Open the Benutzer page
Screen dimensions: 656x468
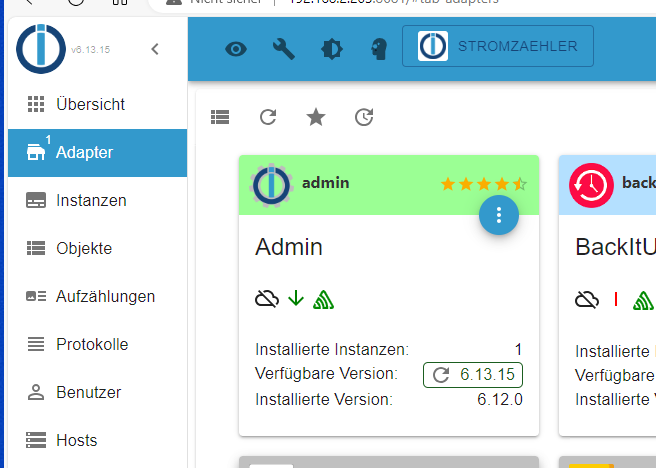(97, 393)
